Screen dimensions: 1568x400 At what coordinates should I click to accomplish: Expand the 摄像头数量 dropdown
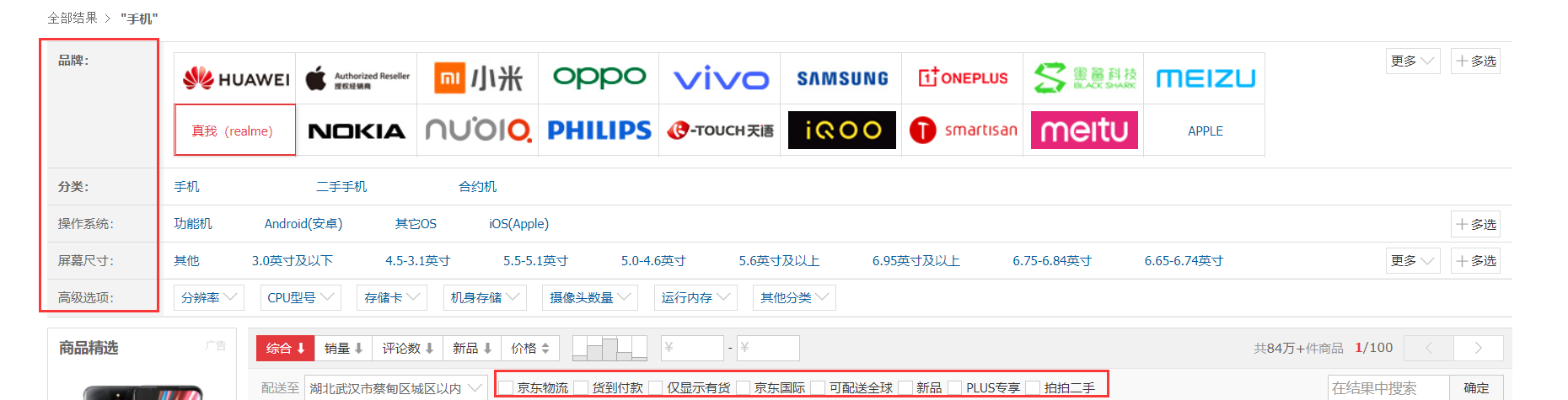(x=590, y=297)
